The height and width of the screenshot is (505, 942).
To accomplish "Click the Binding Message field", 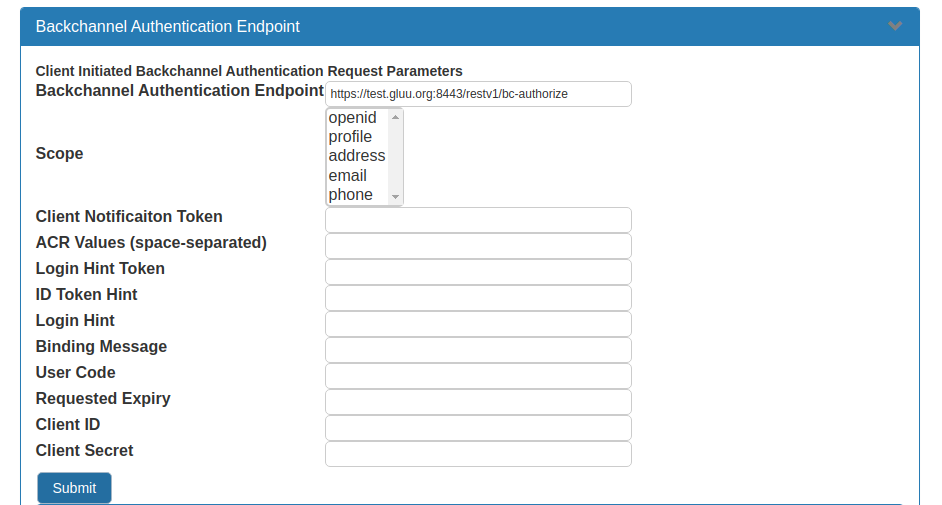I will point(478,350).
